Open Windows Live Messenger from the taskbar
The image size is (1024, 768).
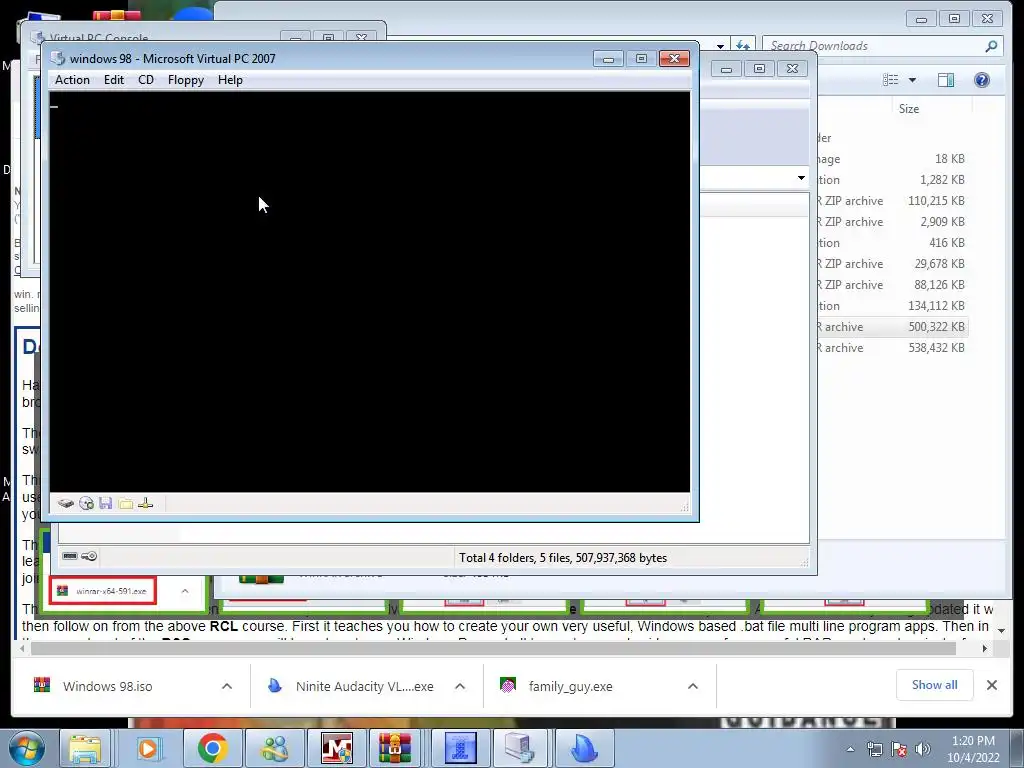[x=275, y=748]
